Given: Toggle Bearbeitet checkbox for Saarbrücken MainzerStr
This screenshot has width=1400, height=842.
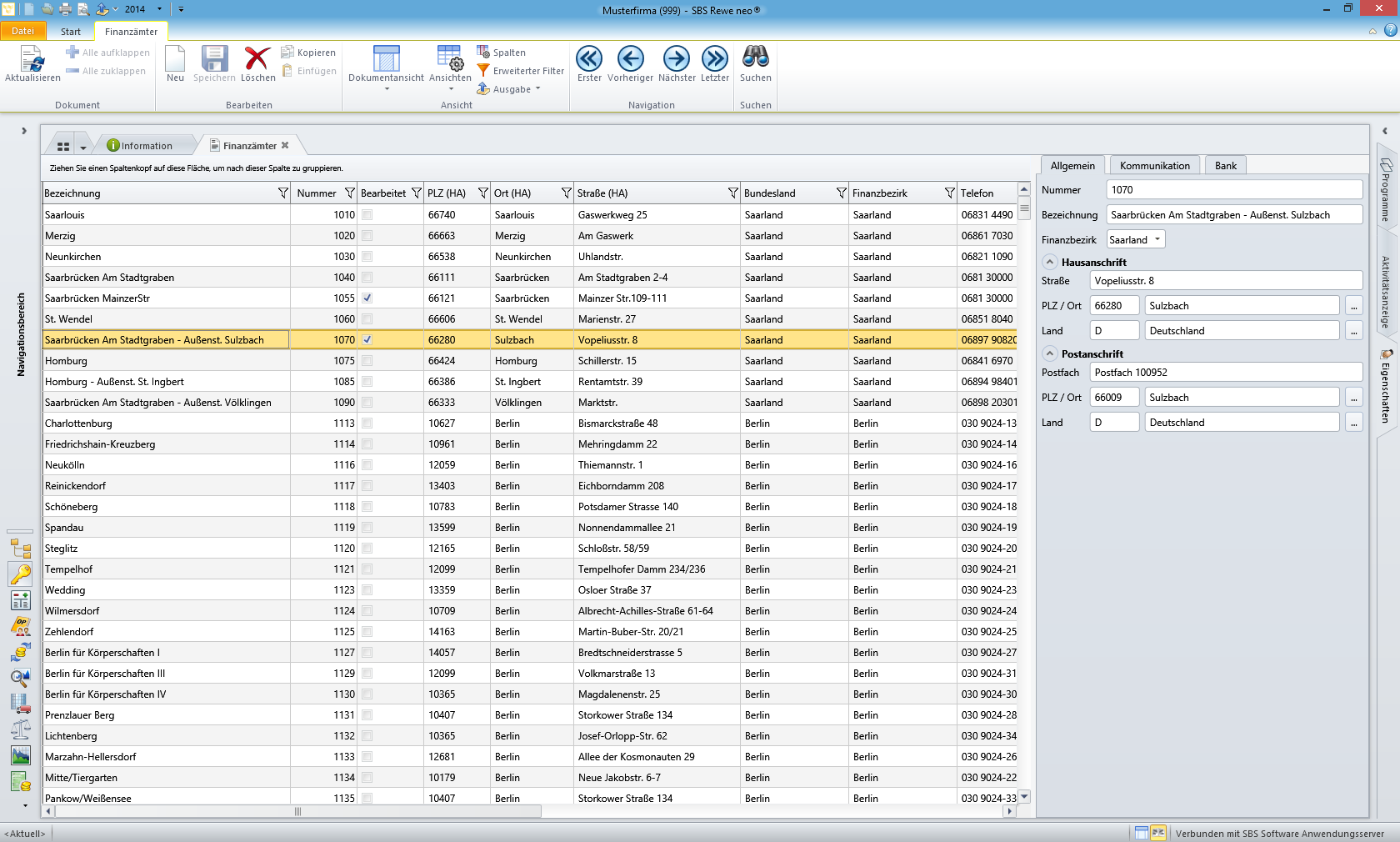Looking at the screenshot, I should click(x=367, y=298).
